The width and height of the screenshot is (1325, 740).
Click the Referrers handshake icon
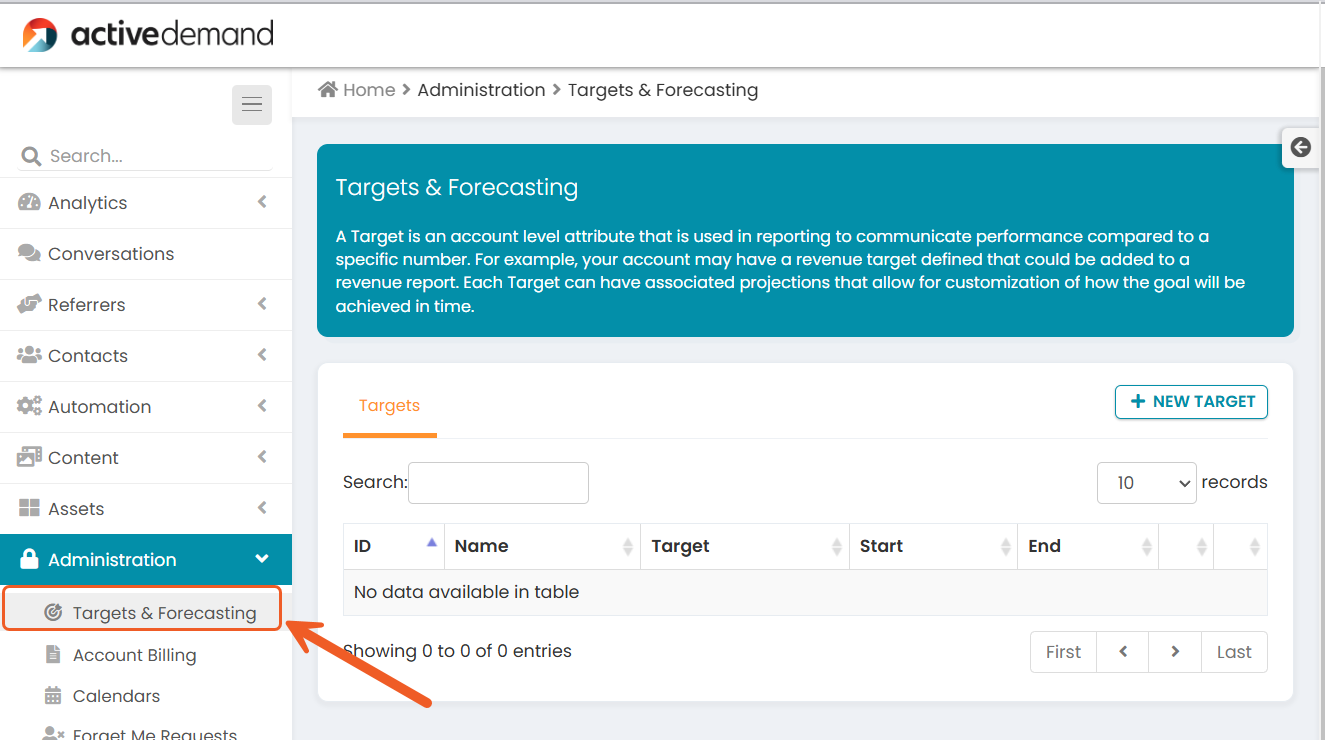click(29, 304)
